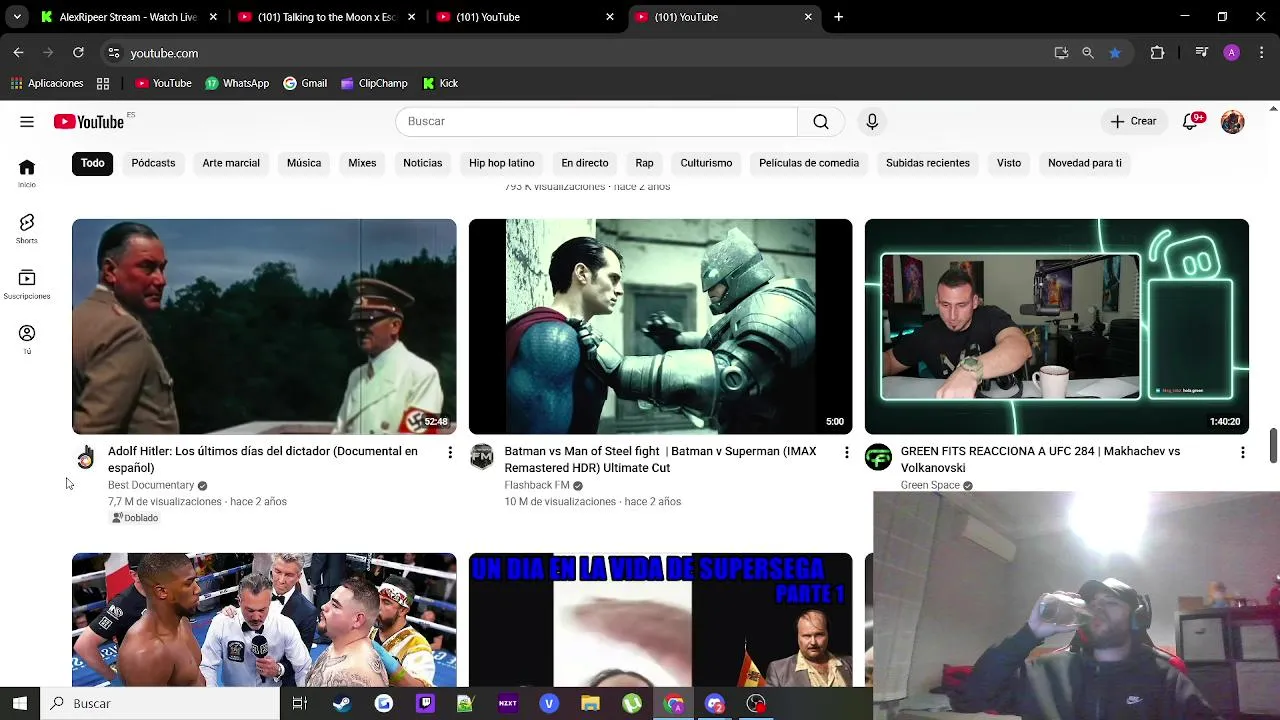Play the Adolf Hitler documentary thumbnail
The height and width of the screenshot is (720, 1280).
264,327
